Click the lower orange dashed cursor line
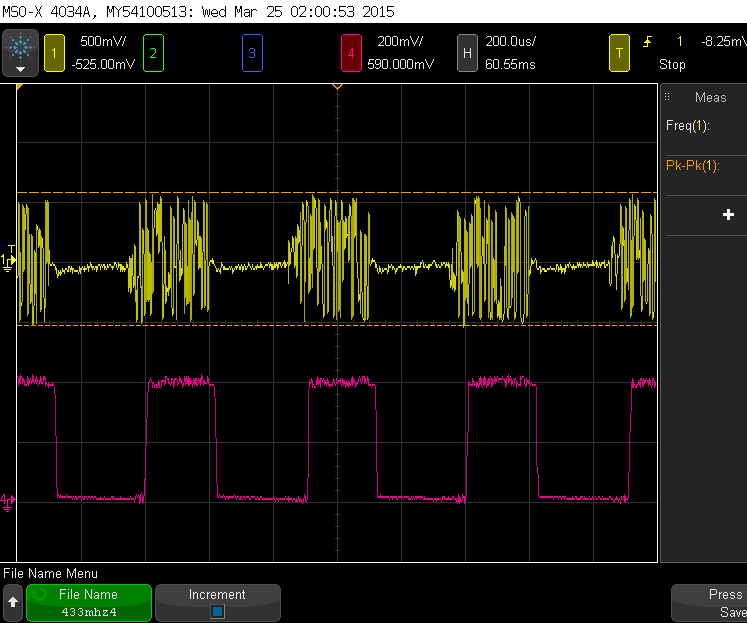Image resolution: width=747 pixels, height=623 pixels. coord(337,325)
